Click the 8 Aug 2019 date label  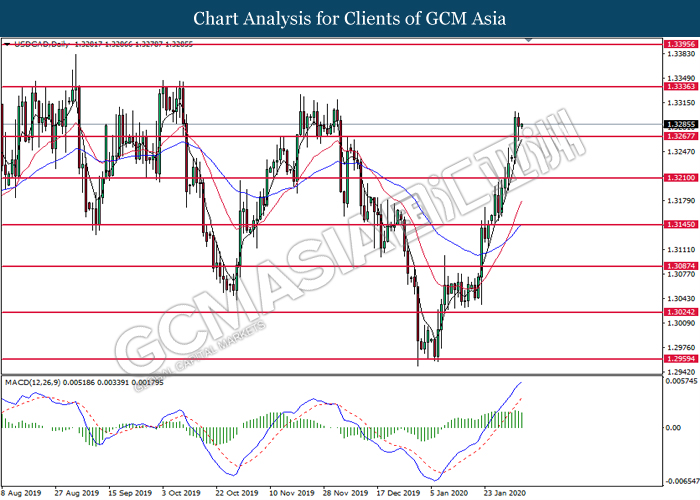point(22,493)
